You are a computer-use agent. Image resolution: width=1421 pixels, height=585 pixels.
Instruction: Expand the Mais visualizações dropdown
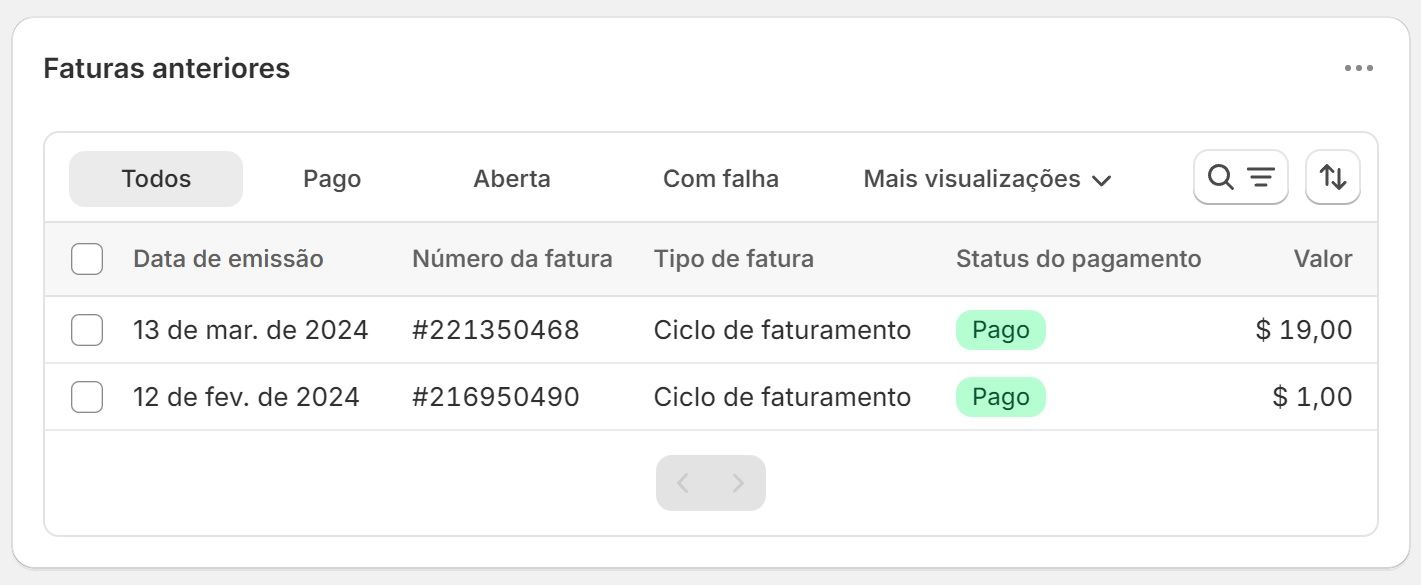[x=987, y=179]
